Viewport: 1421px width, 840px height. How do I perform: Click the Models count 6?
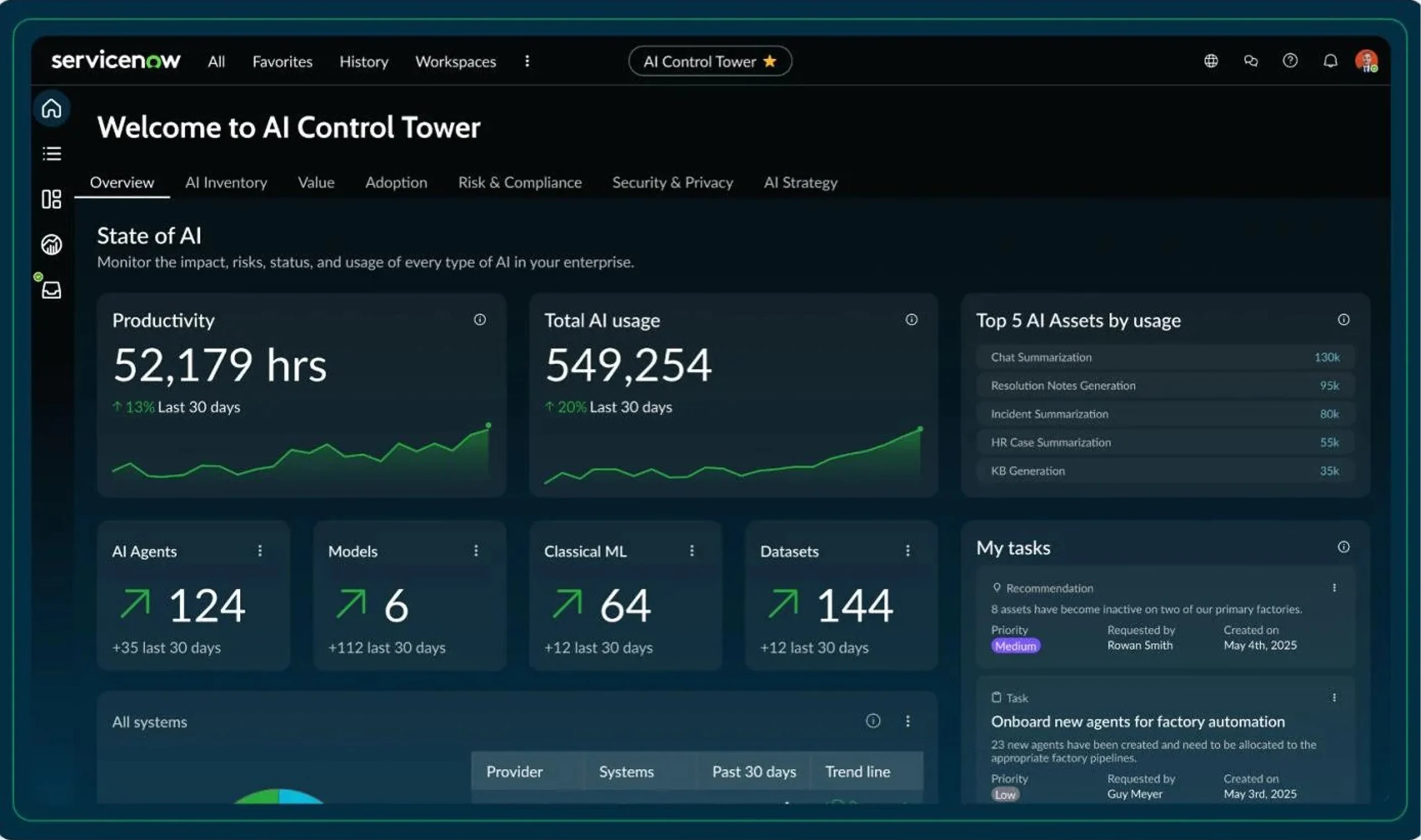(396, 606)
